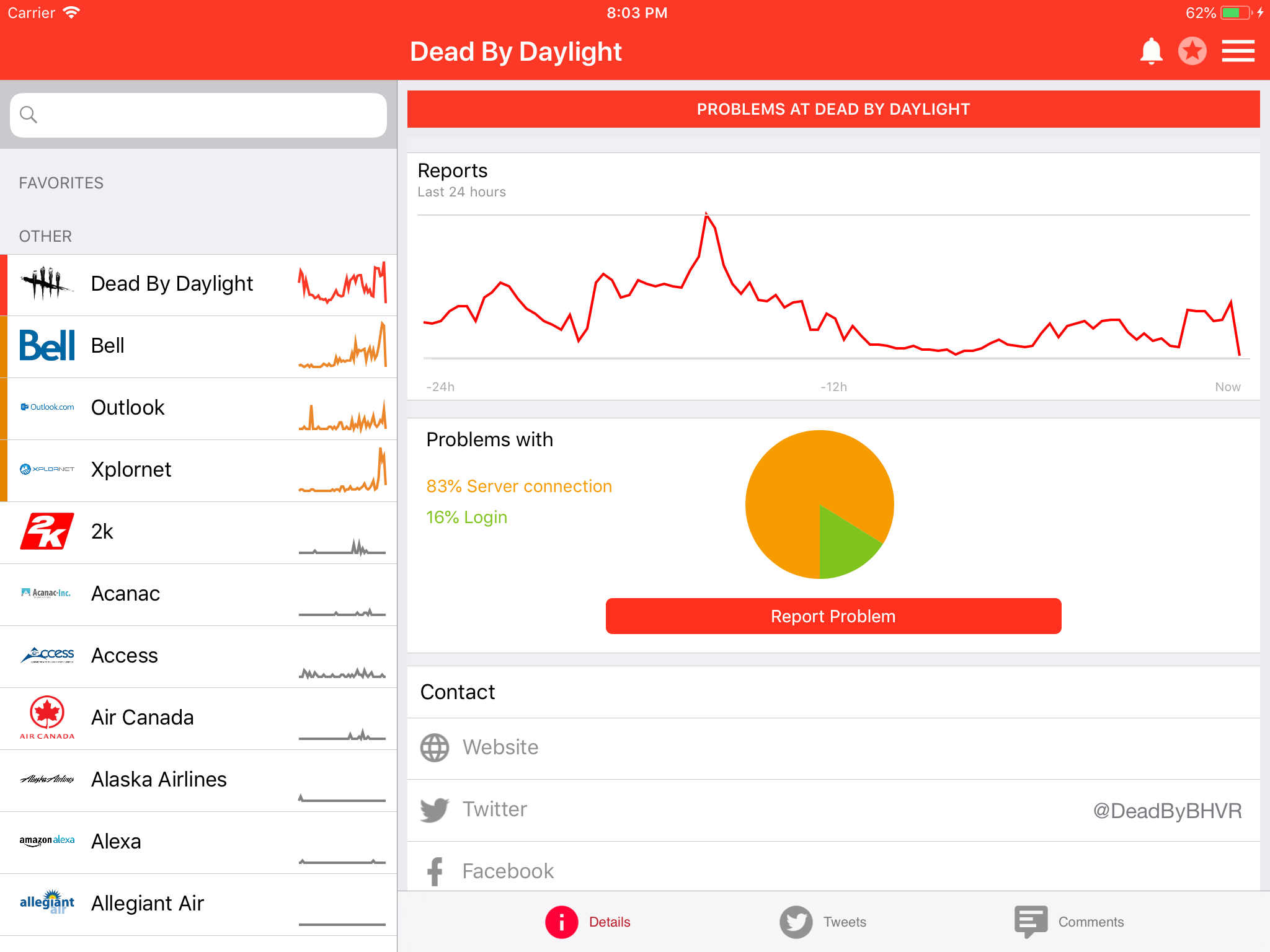Open Alaska Airlines entry

[159, 780]
